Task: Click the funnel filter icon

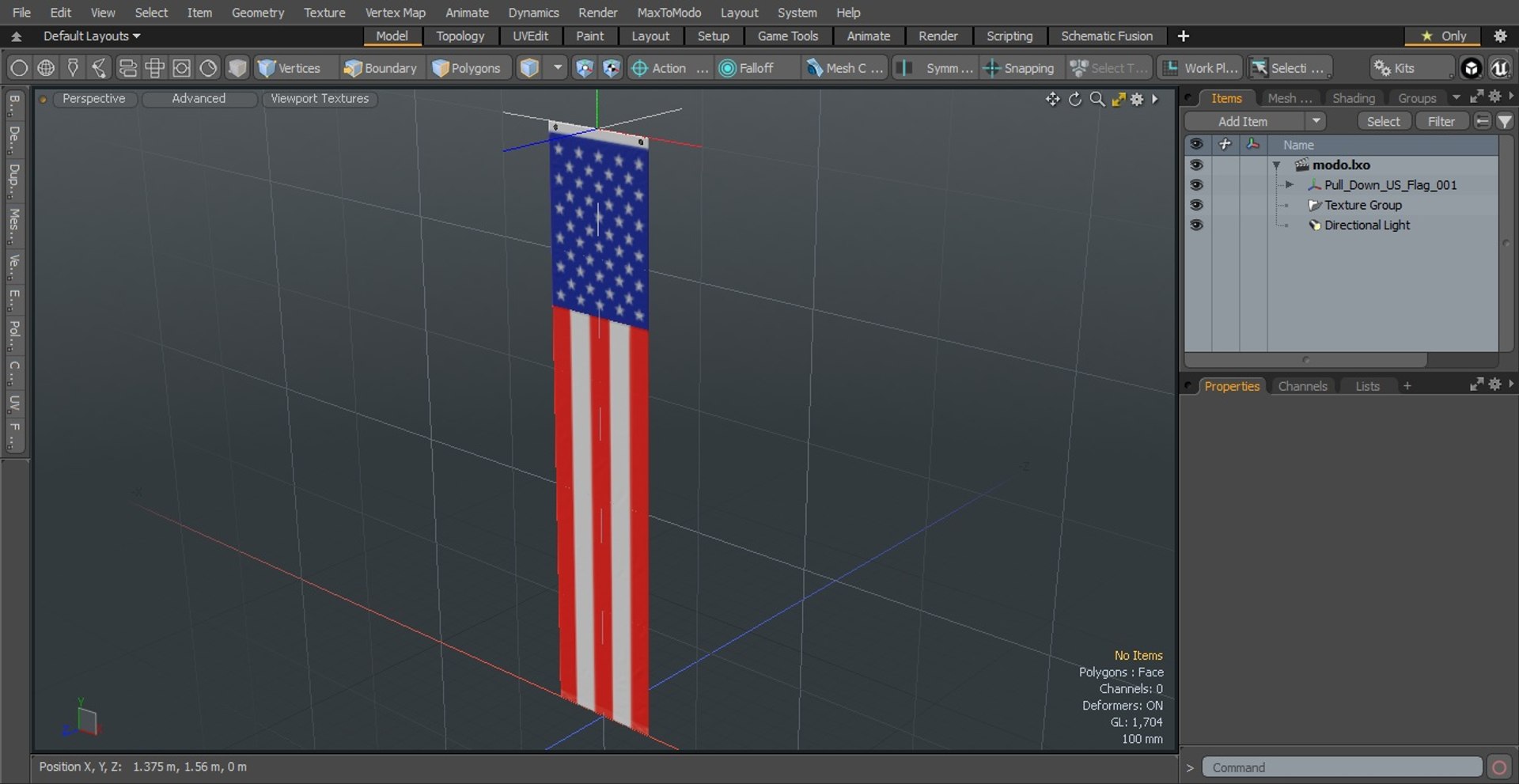Action: pos(1505,121)
